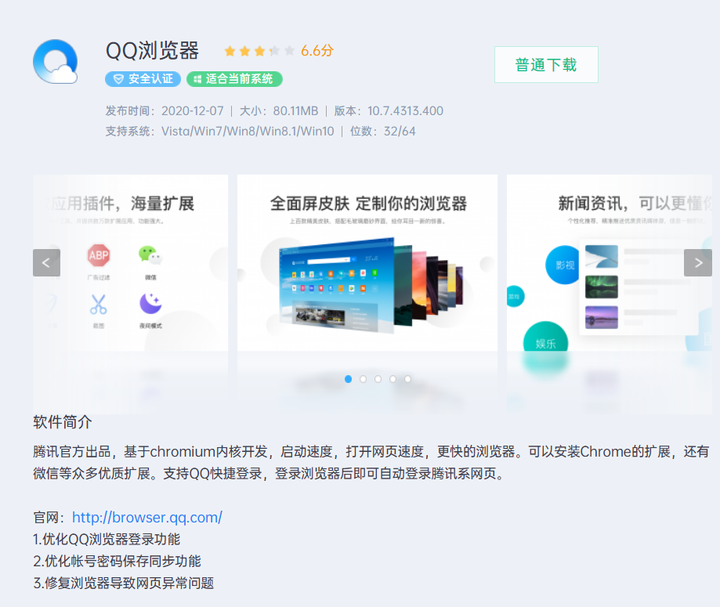Screen dimensions: 720x607
Task: Show next screenshot with right arrow
Action: click(698, 263)
